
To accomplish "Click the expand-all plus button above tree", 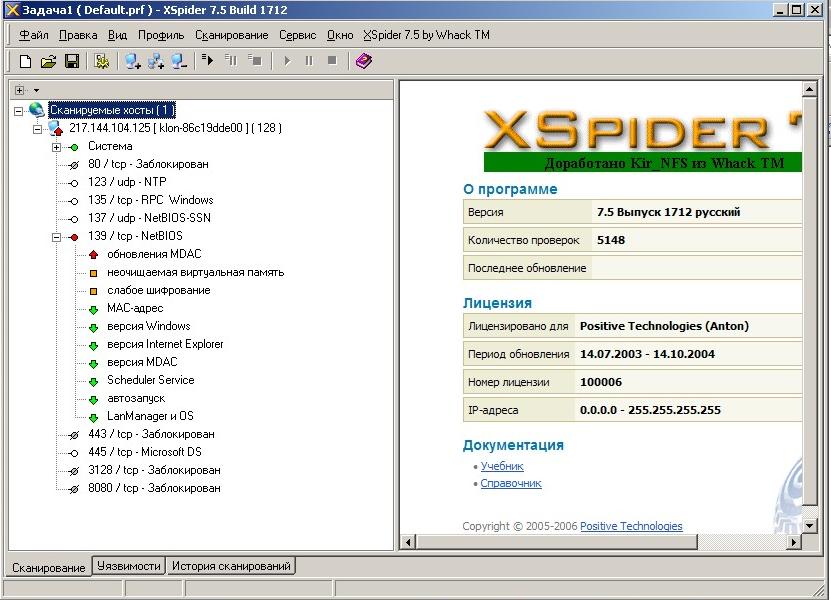I will [x=20, y=90].
